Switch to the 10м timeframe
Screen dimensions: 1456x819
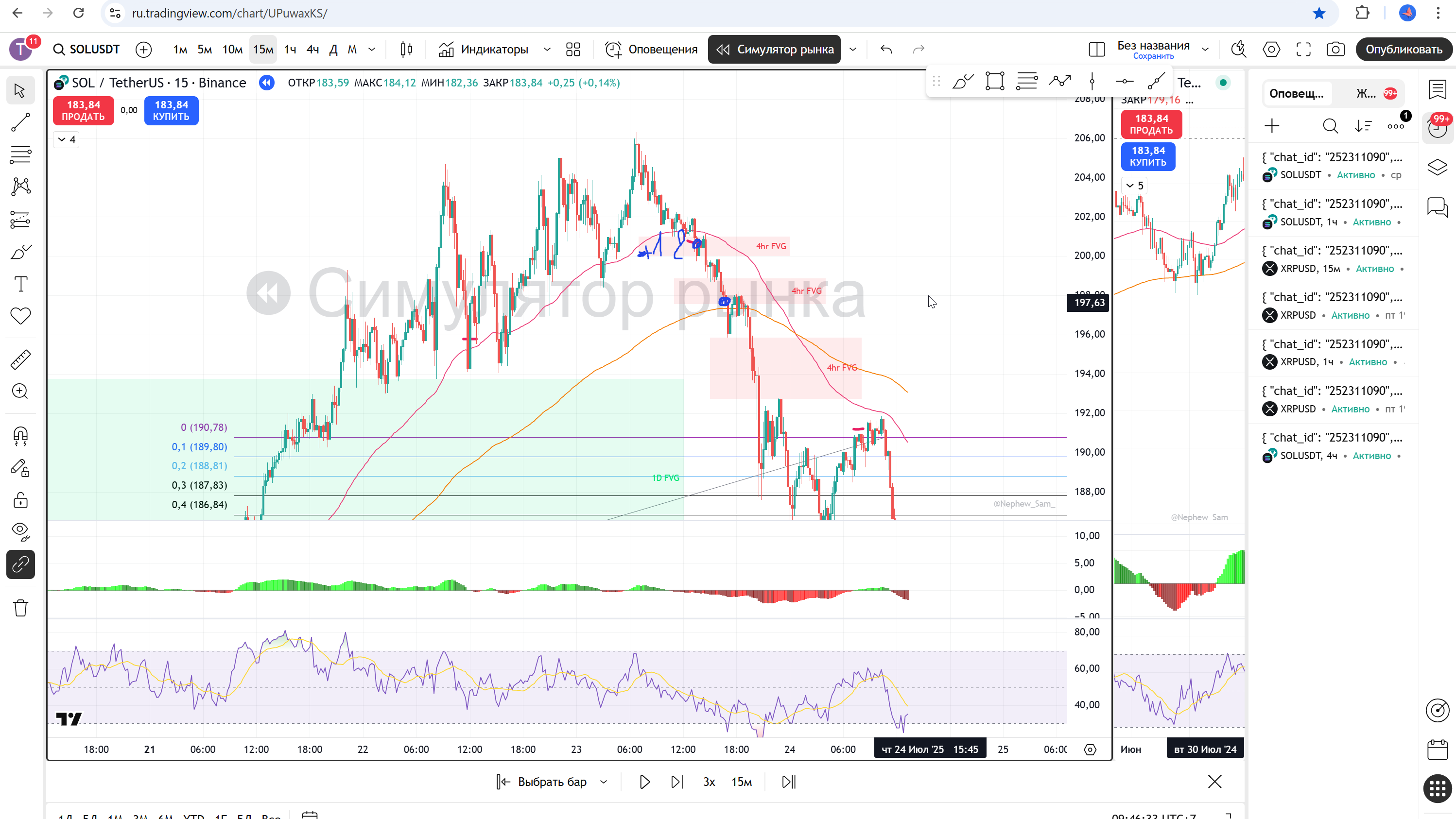point(232,50)
